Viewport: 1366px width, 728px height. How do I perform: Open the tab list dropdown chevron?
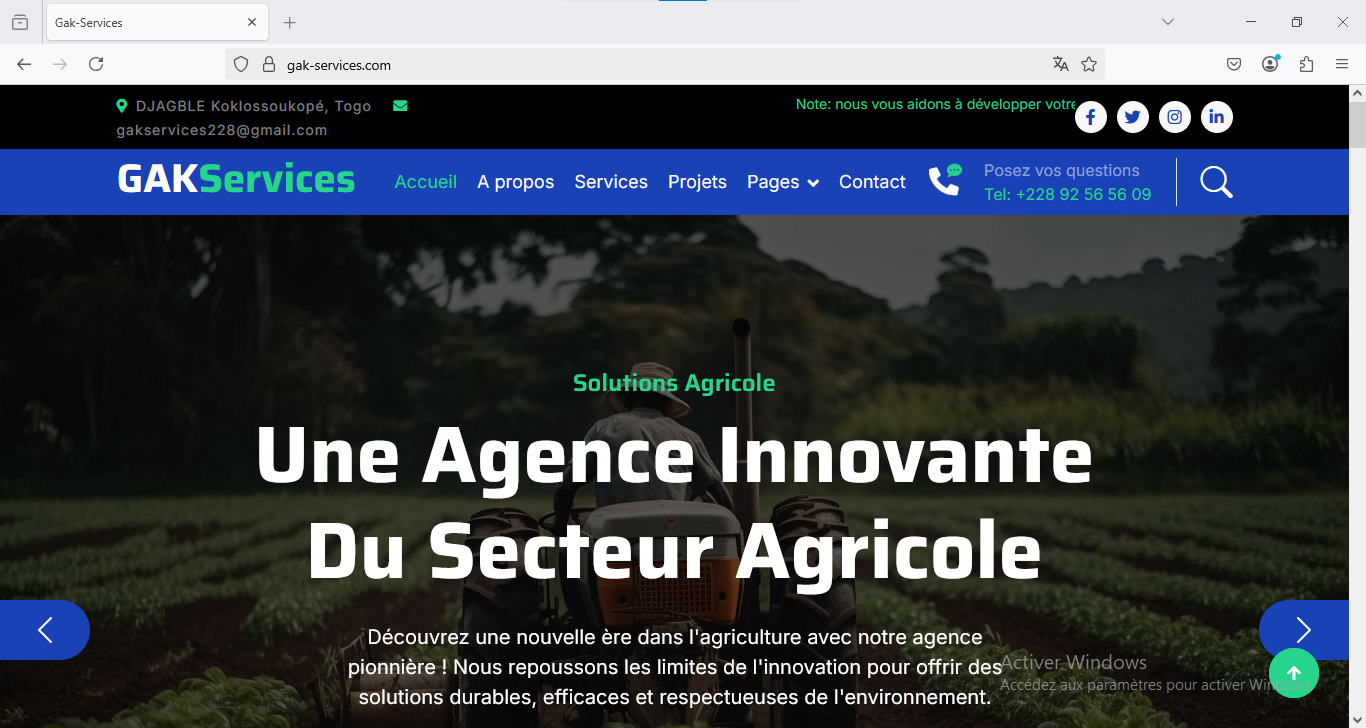pyautogui.click(x=1167, y=22)
